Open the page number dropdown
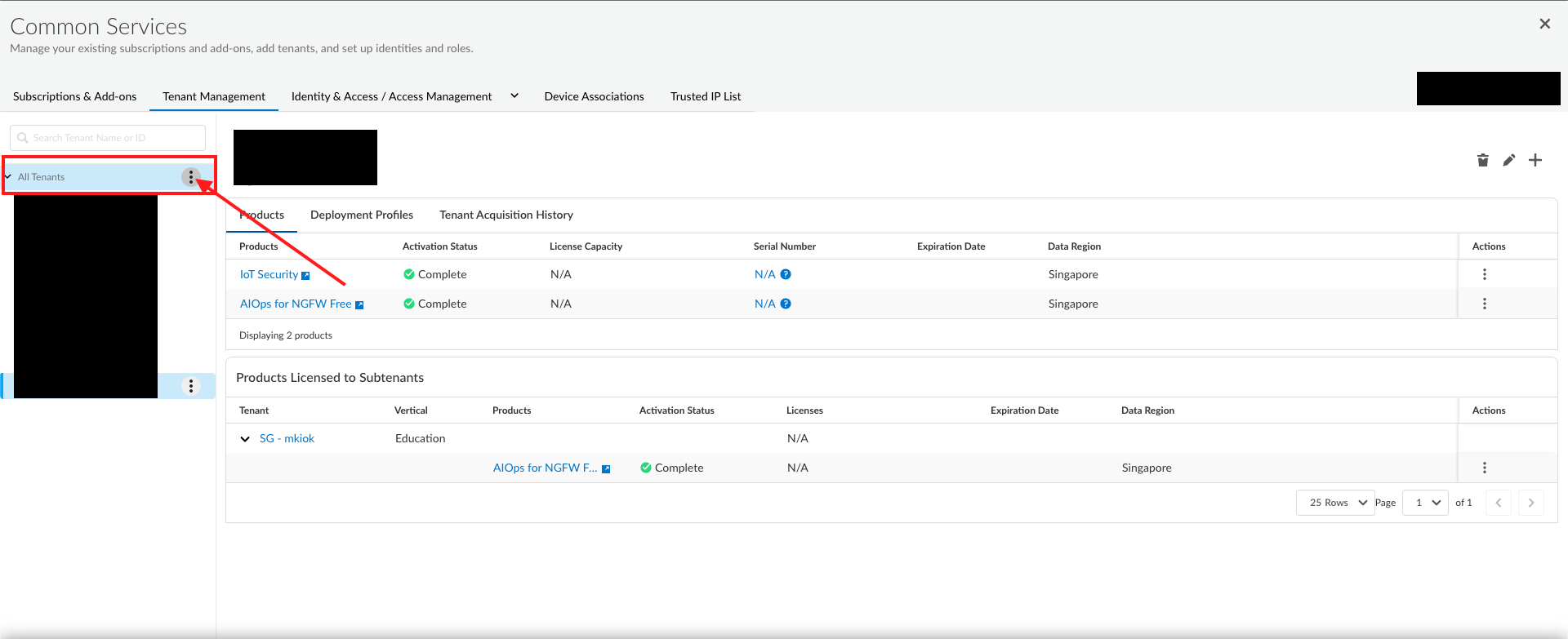Screen dimensions: 1568x639 click(x=1426, y=503)
